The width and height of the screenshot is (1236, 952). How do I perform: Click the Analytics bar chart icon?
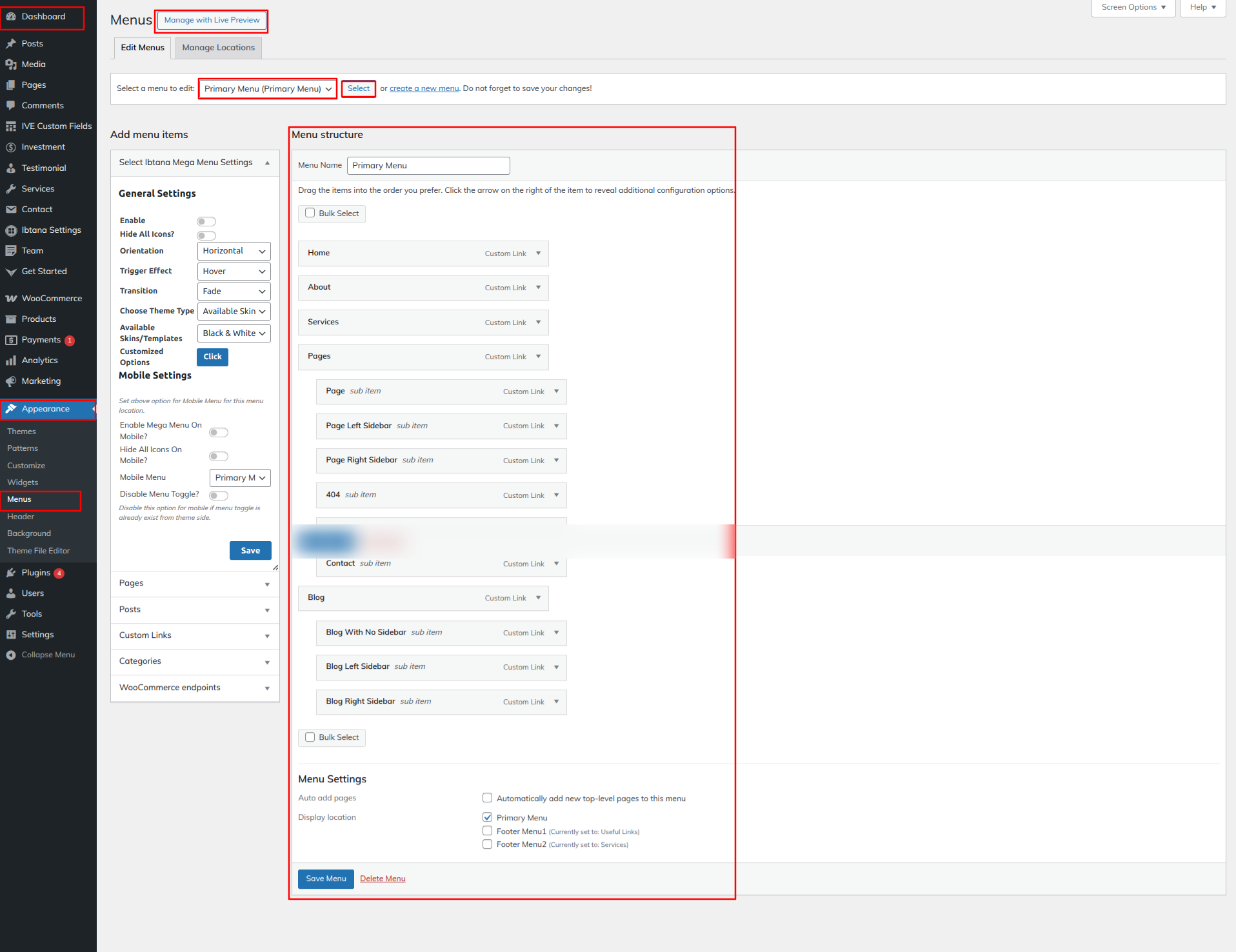pyautogui.click(x=11, y=361)
